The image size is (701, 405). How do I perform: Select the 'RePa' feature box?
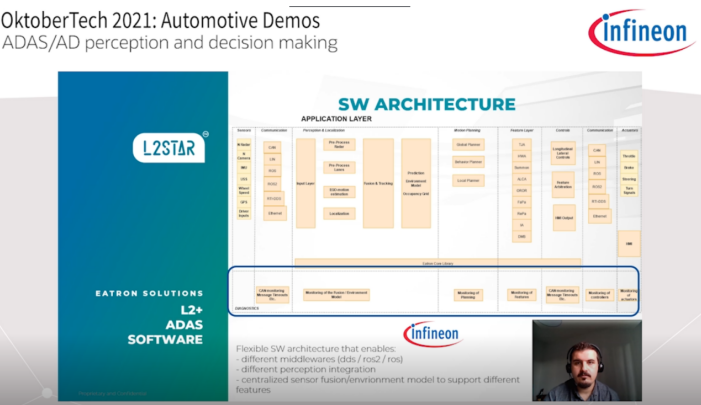click(x=522, y=214)
